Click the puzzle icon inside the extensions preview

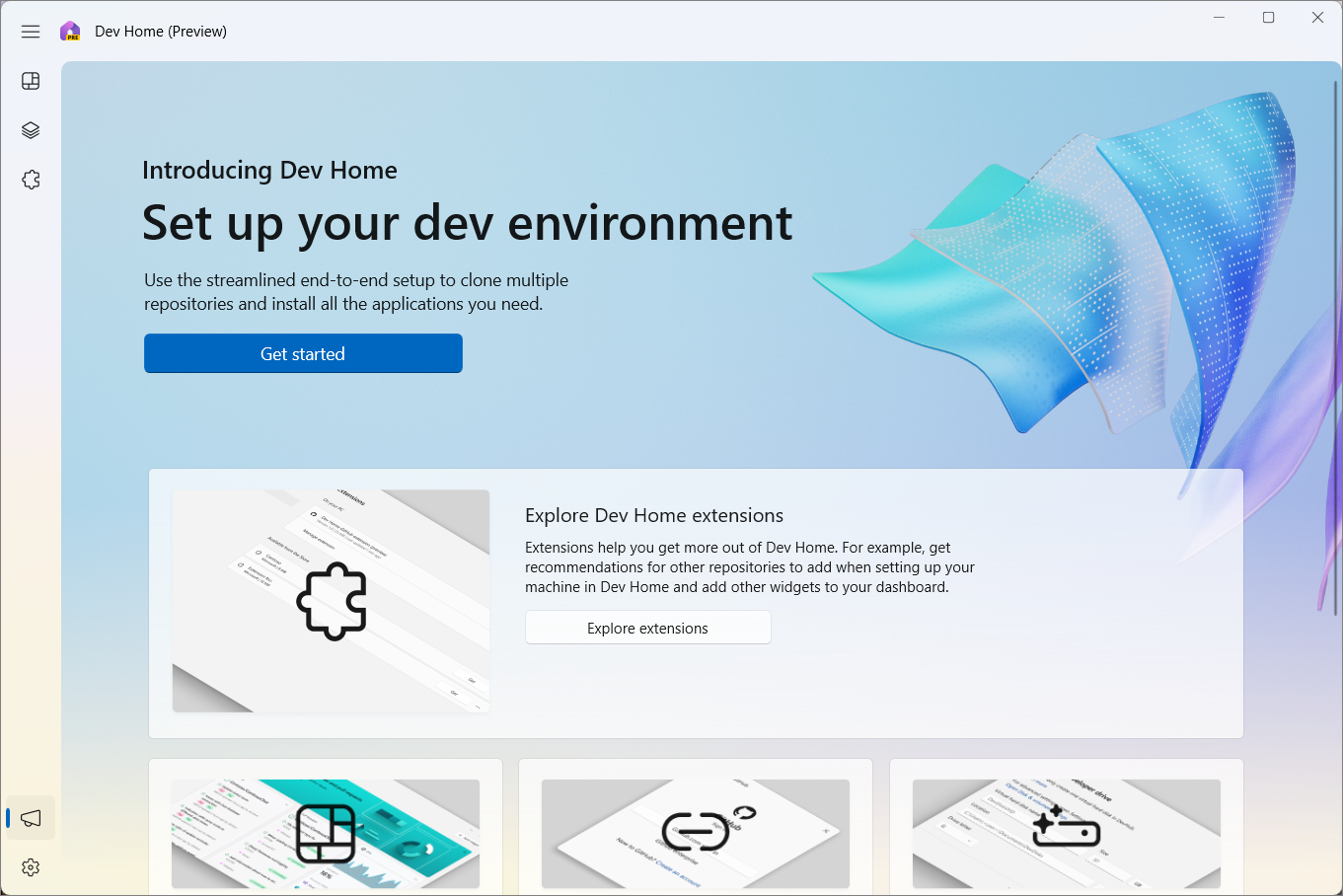[x=333, y=601]
